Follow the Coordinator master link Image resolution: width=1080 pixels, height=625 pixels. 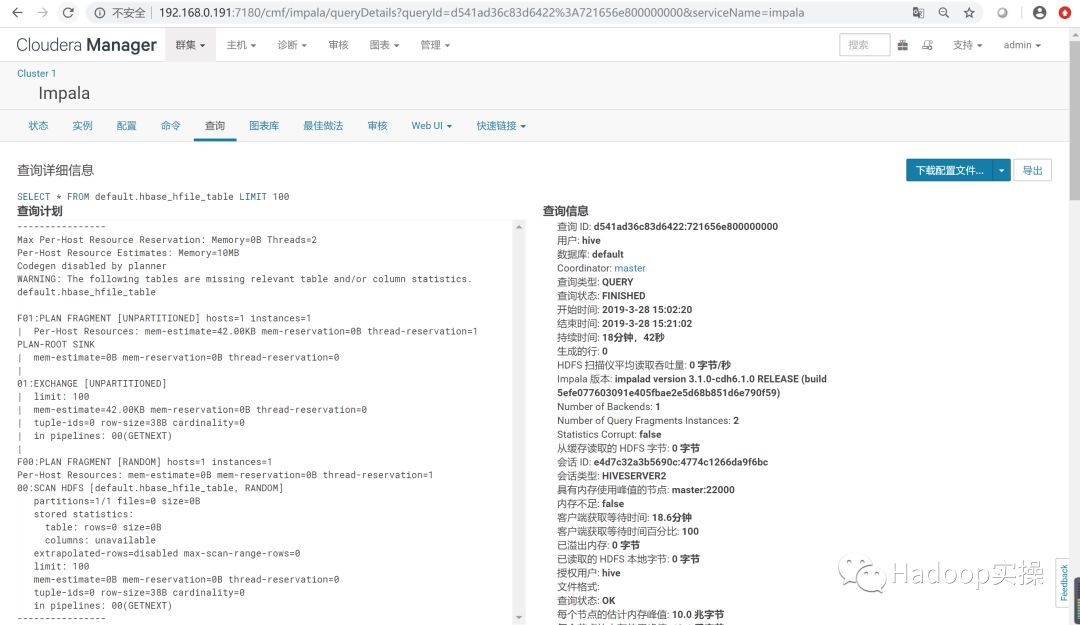[x=630, y=268]
